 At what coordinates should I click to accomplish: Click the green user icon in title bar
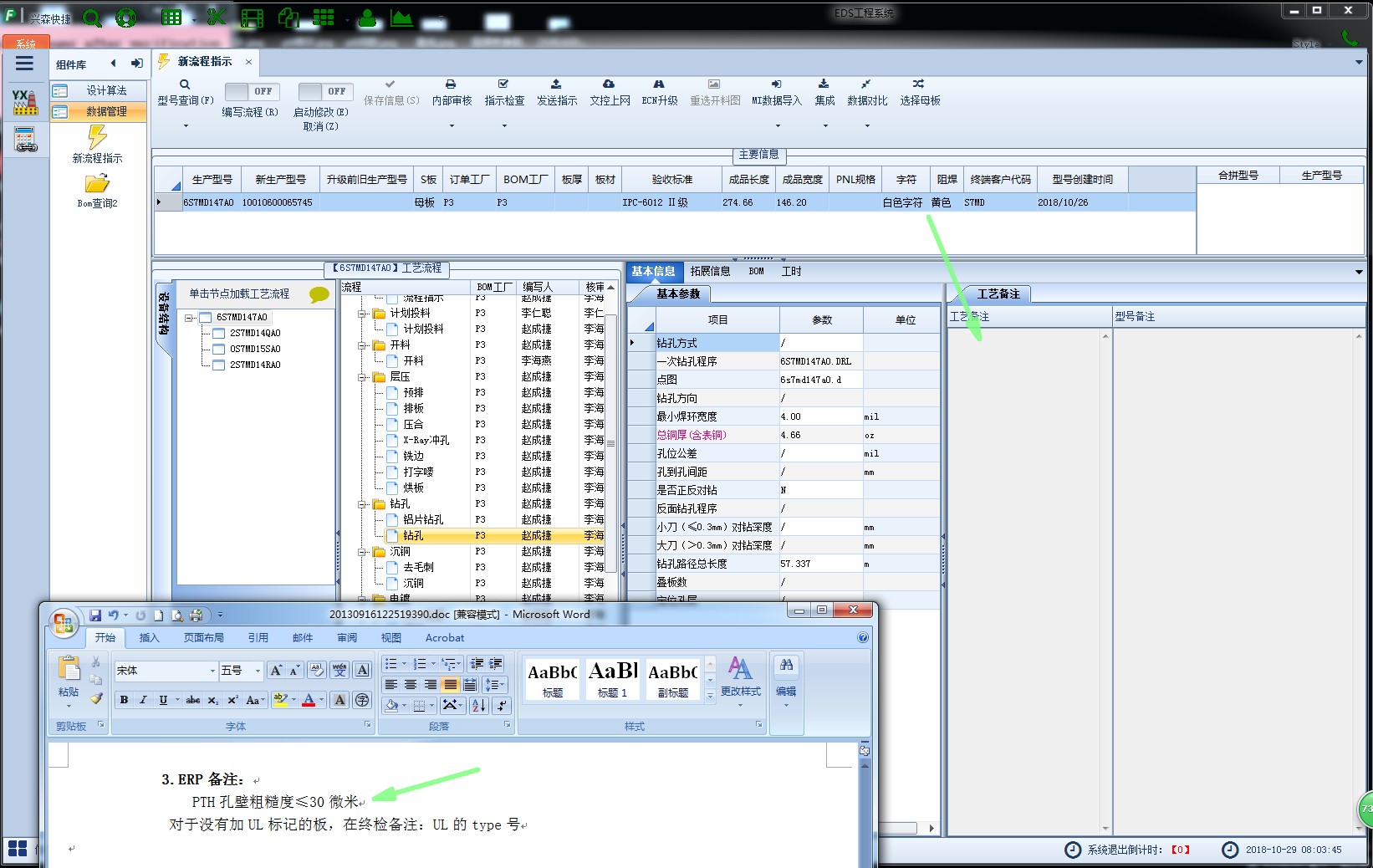coord(367,18)
